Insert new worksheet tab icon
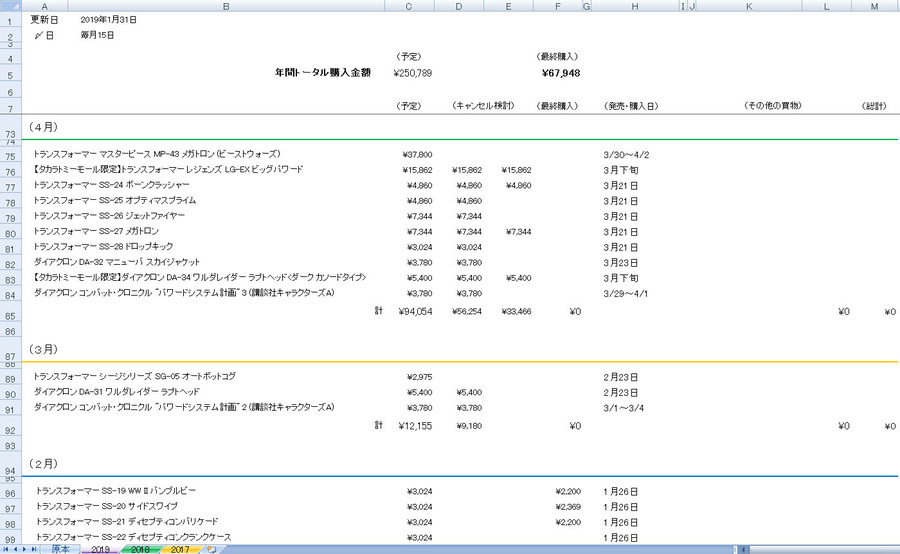900x554 pixels. coord(212,549)
